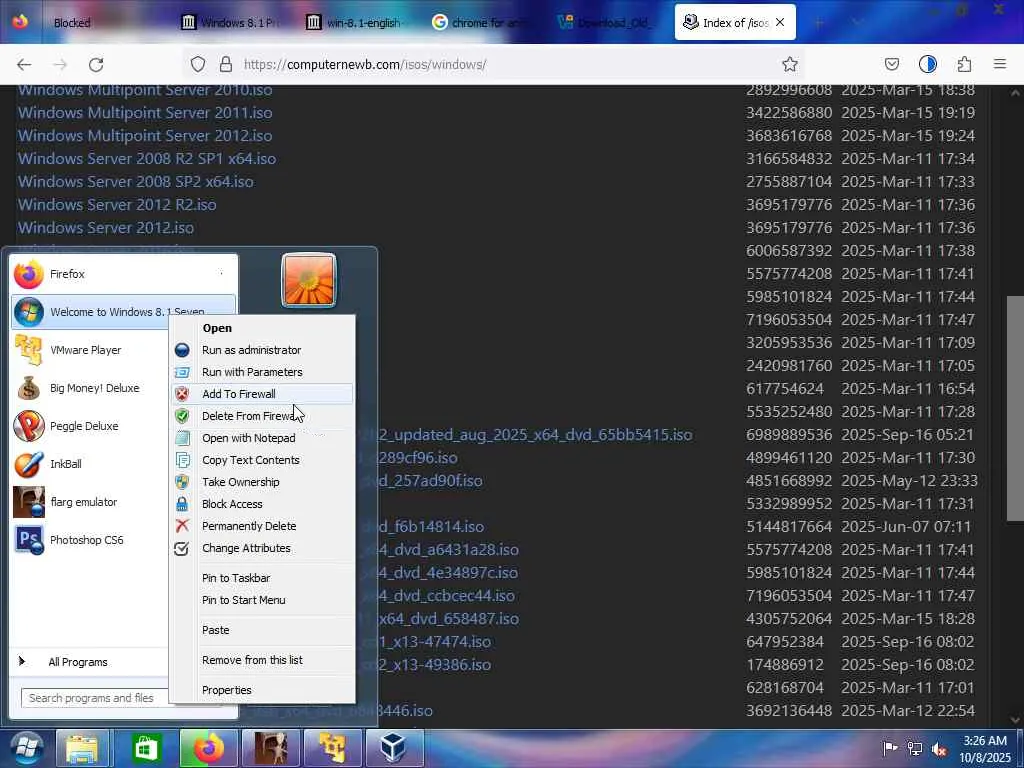Open the Store icon on the taskbar
The width and height of the screenshot is (1024, 768).
tap(146, 748)
